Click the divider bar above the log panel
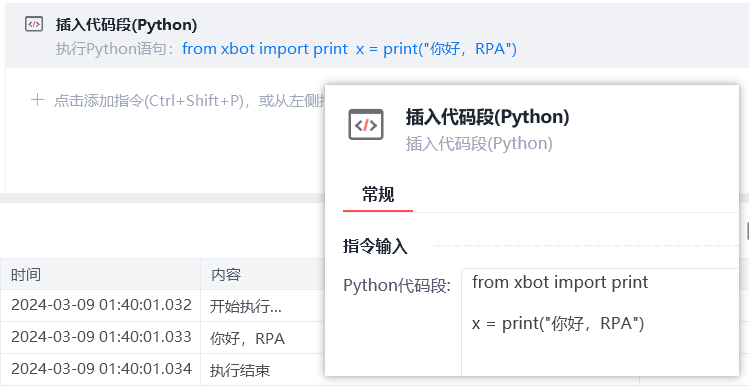749x388 pixels. click(162, 198)
